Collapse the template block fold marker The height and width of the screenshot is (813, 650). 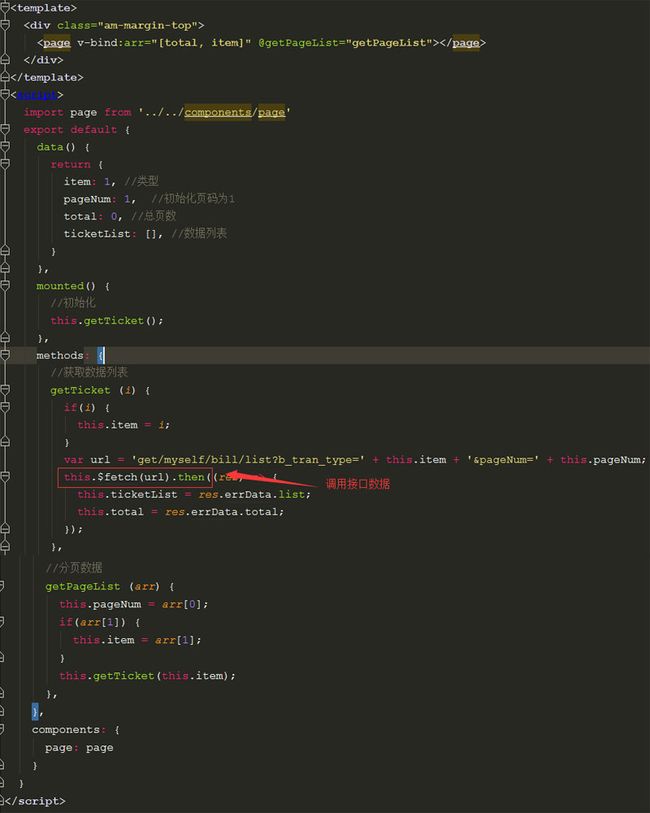click(5, 8)
